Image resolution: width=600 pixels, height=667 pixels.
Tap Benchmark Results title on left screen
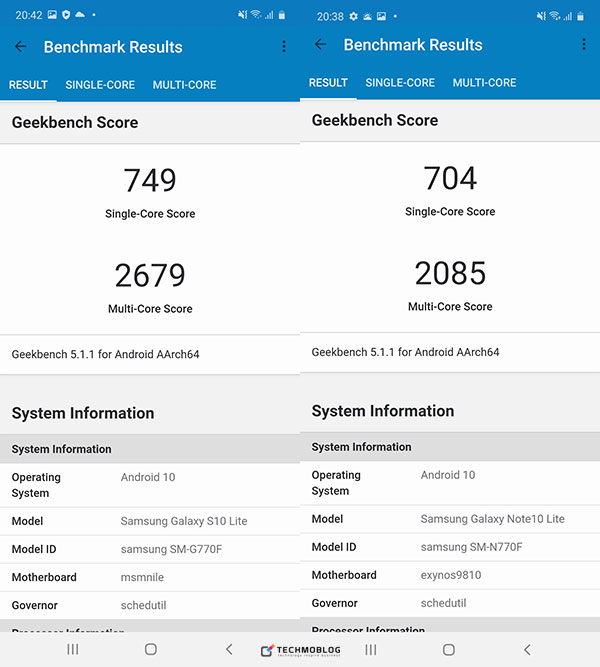click(113, 47)
